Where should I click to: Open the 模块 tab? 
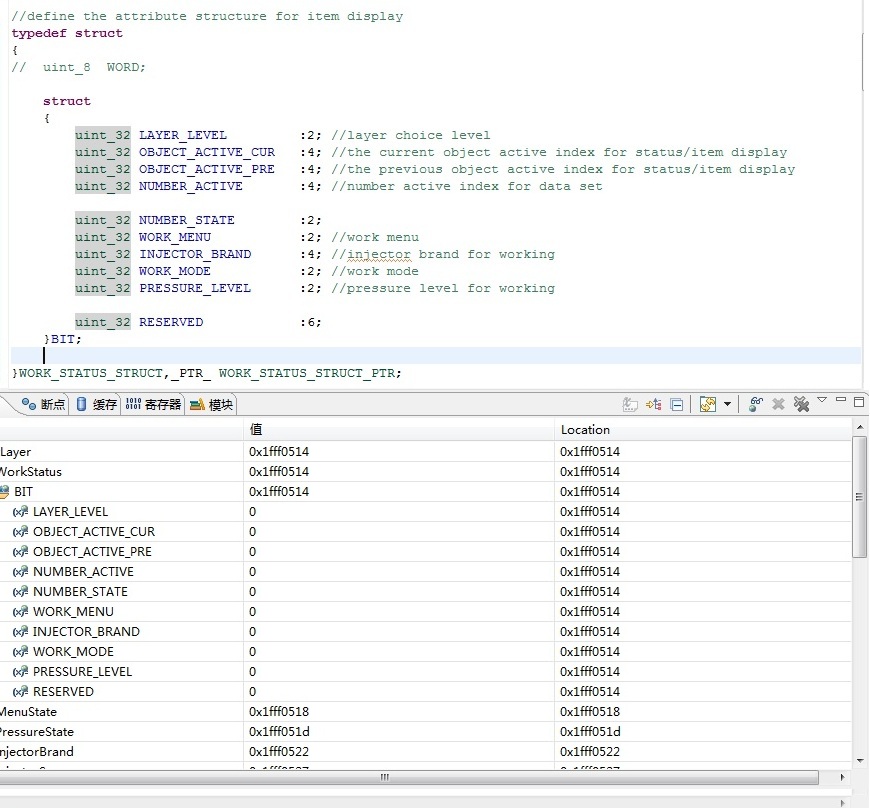212,405
